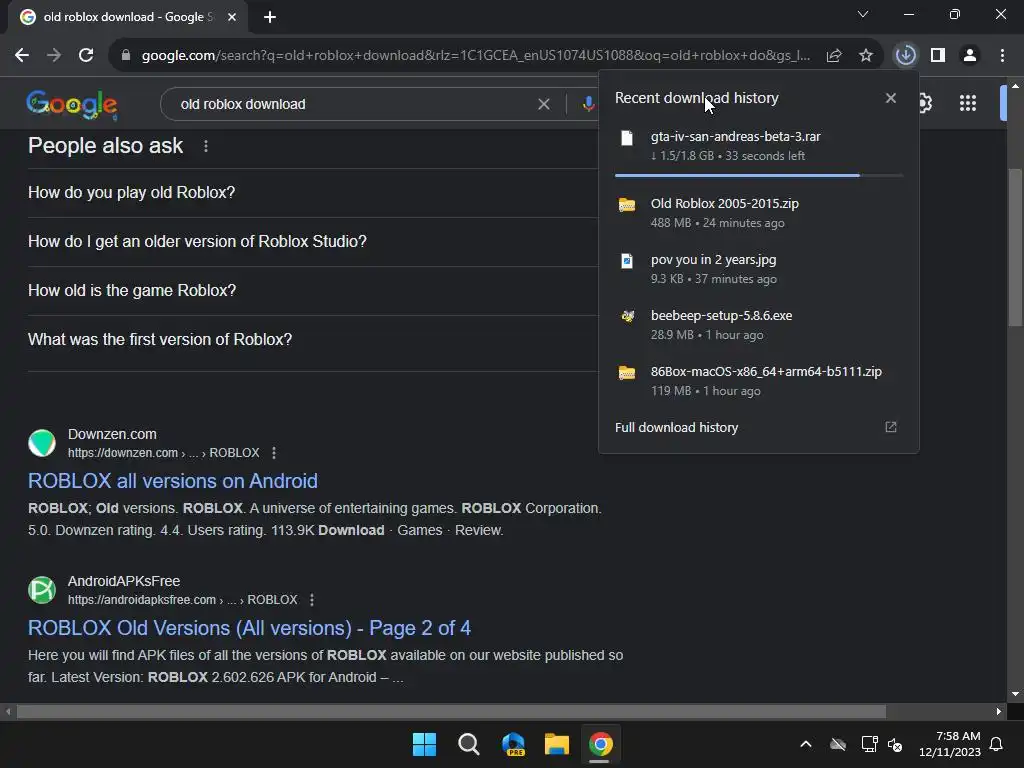The image size is (1024, 768).
Task: Open Google search settings gear
Action: coord(925,103)
